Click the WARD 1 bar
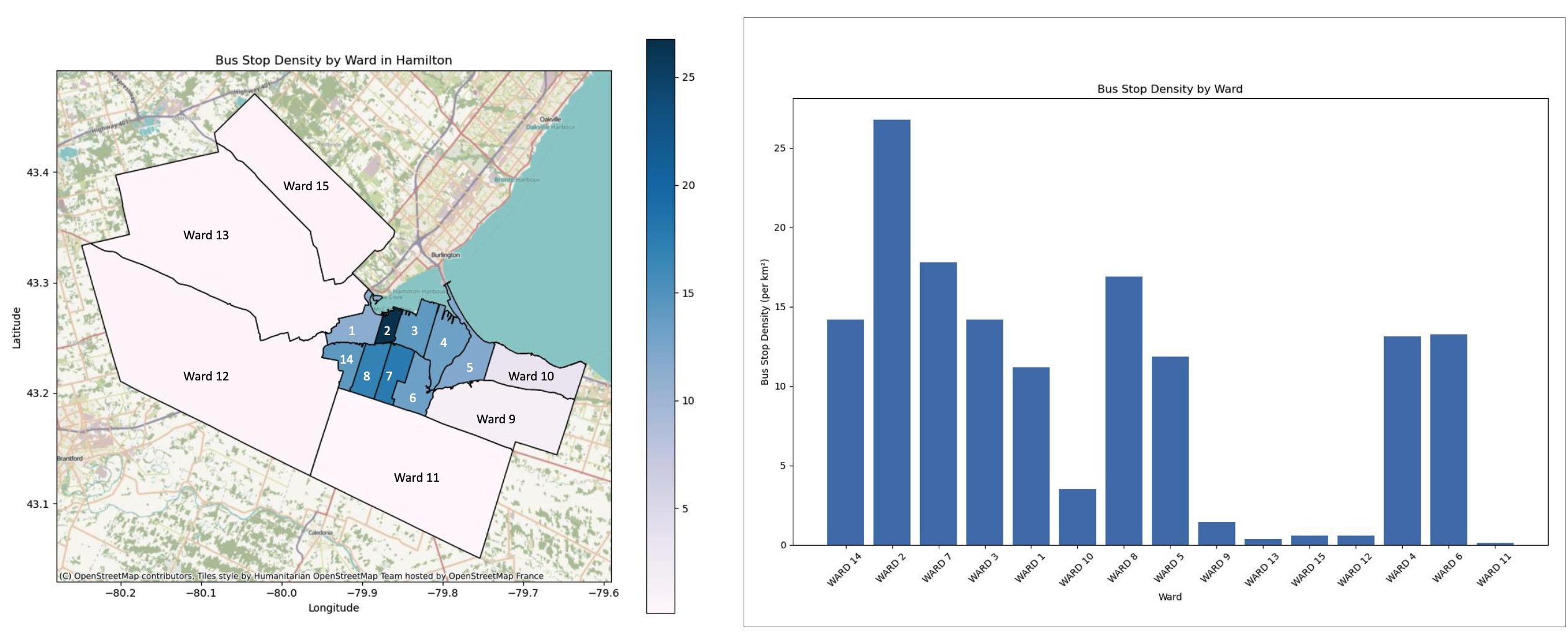Image resolution: width=1568 pixels, height=644 pixels. pyautogui.click(x=1031, y=456)
